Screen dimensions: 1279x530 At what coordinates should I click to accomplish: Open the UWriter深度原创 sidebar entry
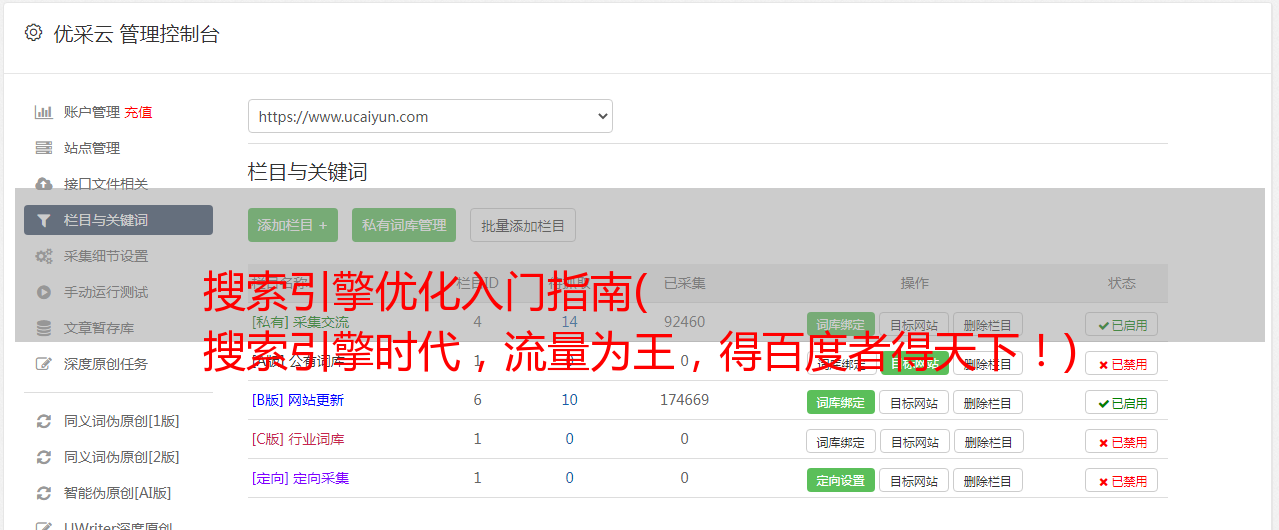(x=118, y=525)
